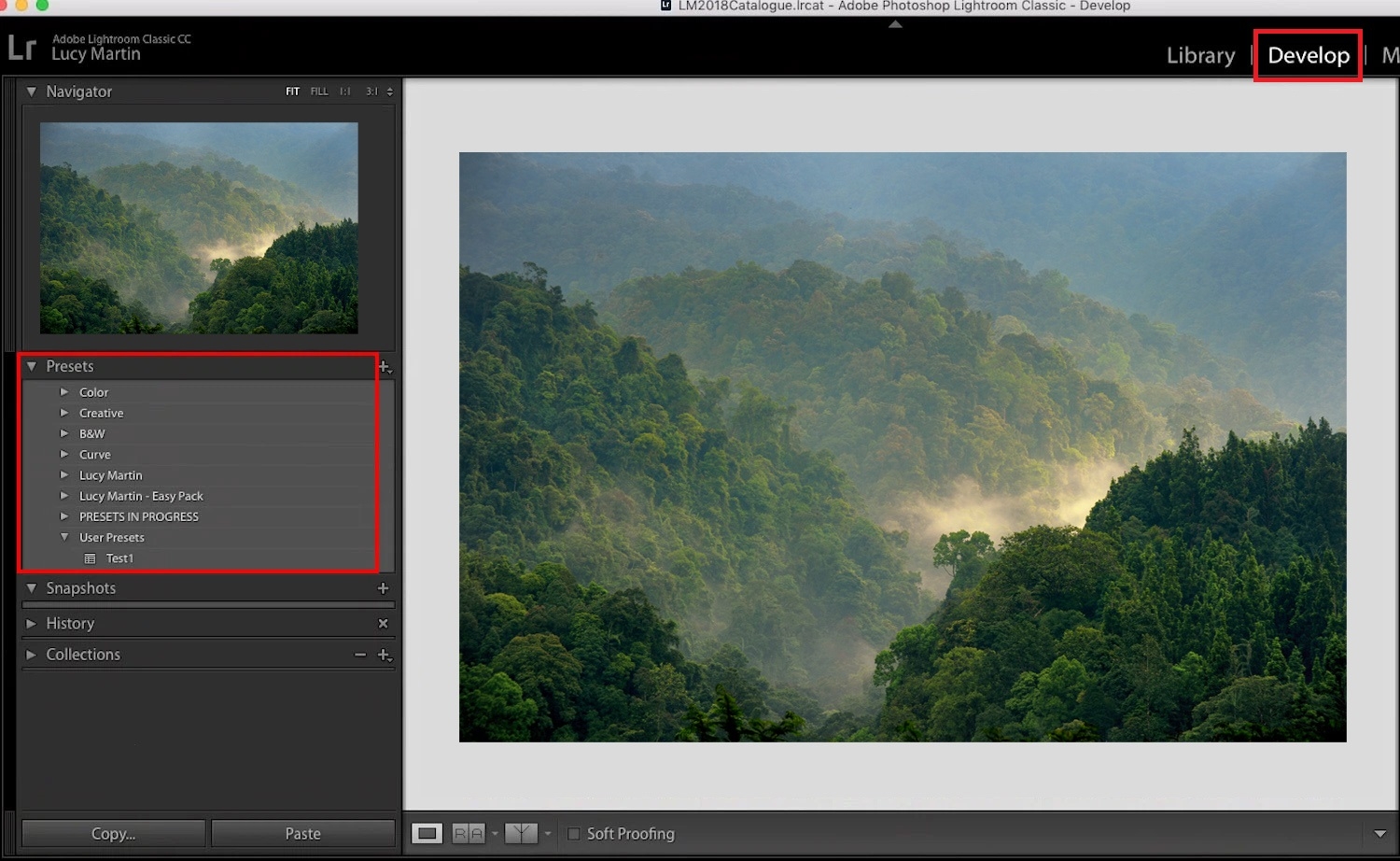Apply the Test1 user preset

(120, 558)
